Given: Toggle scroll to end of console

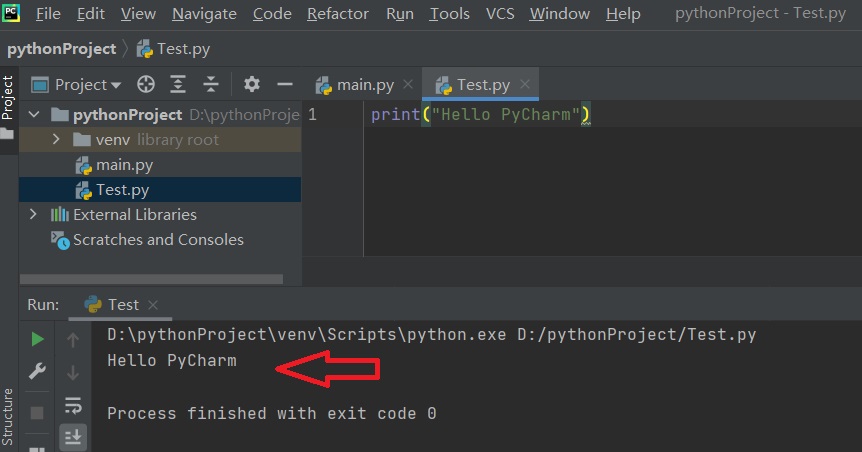Looking at the screenshot, I should (73, 437).
